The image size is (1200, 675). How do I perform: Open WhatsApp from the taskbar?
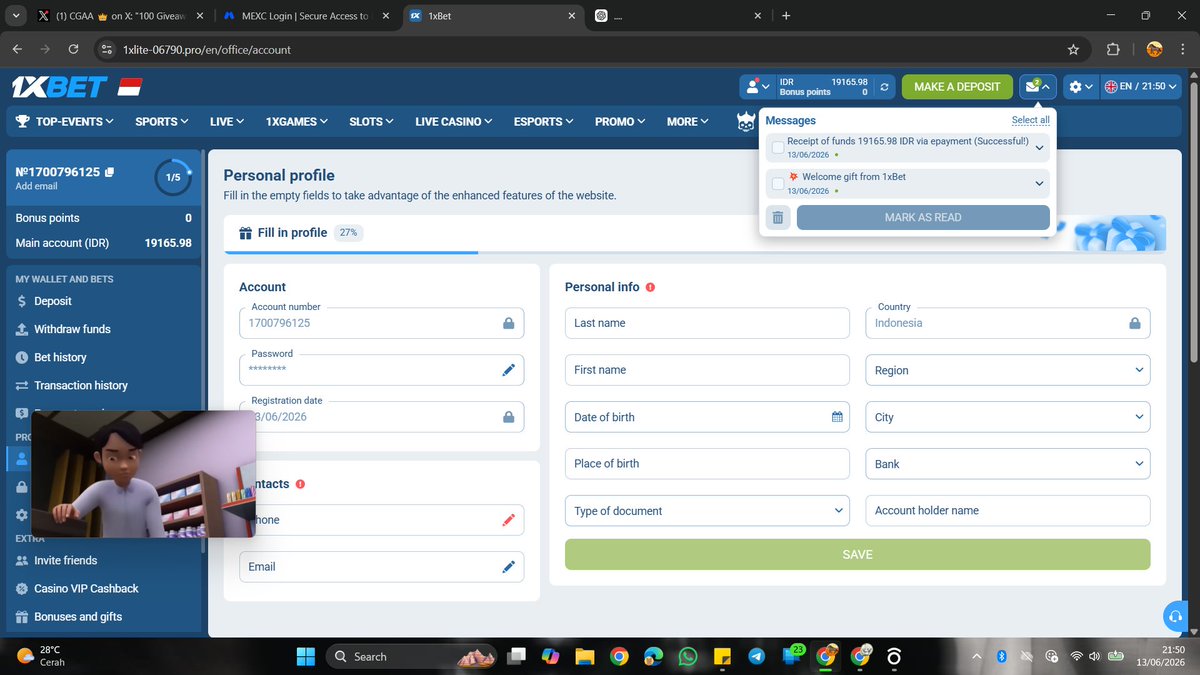[x=687, y=656]
